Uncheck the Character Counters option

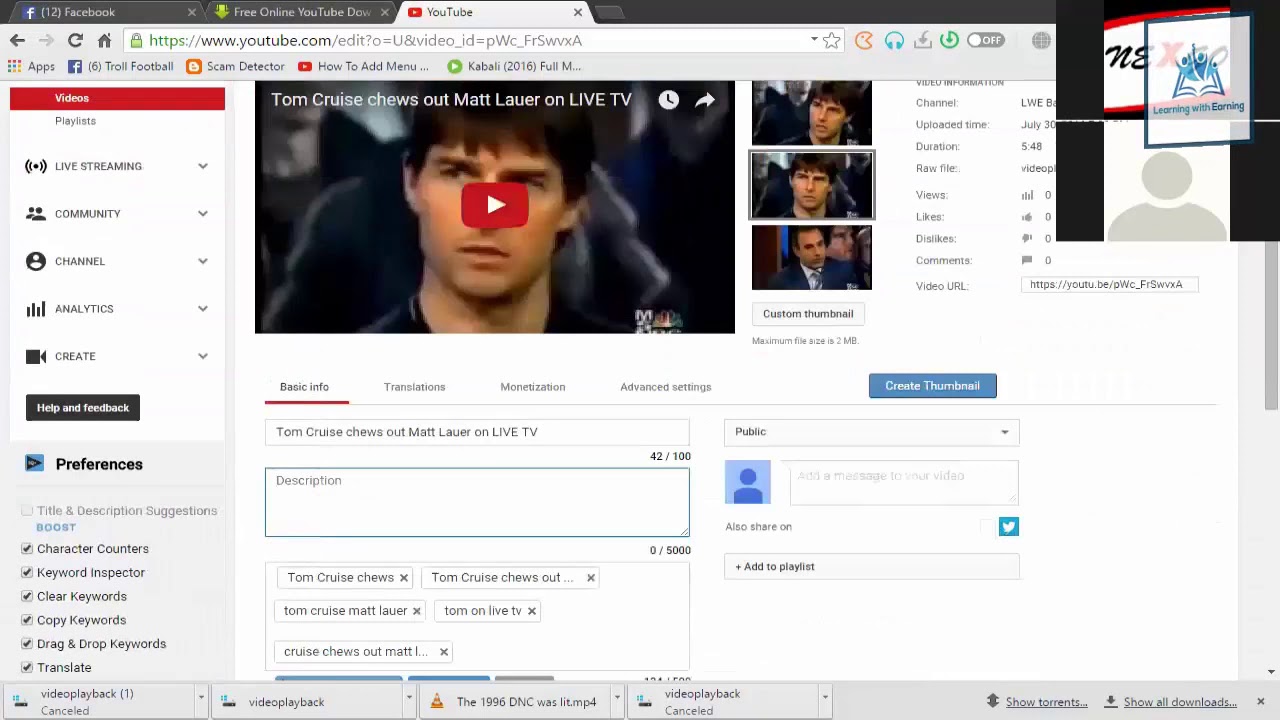27,549
